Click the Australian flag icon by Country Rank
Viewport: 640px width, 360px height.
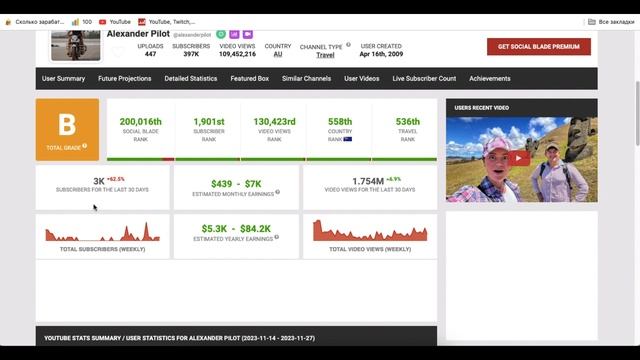click(348, 139)
